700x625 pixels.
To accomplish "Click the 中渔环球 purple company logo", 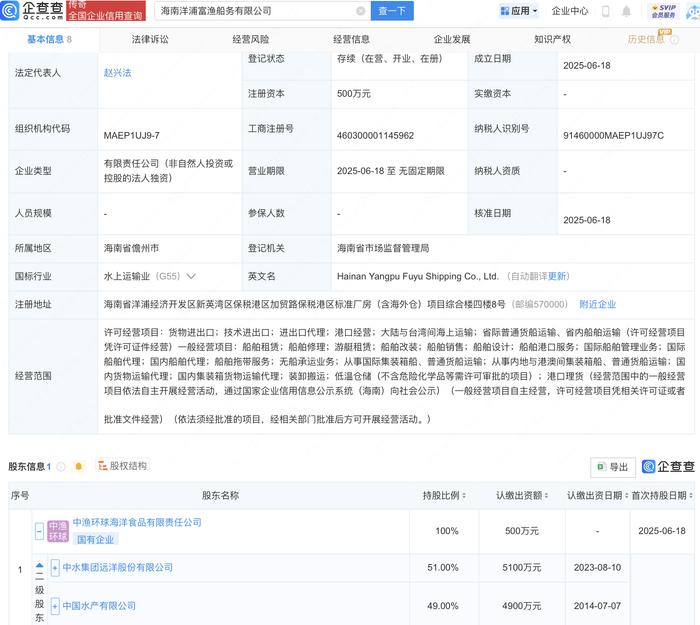I will pos(58,531).
